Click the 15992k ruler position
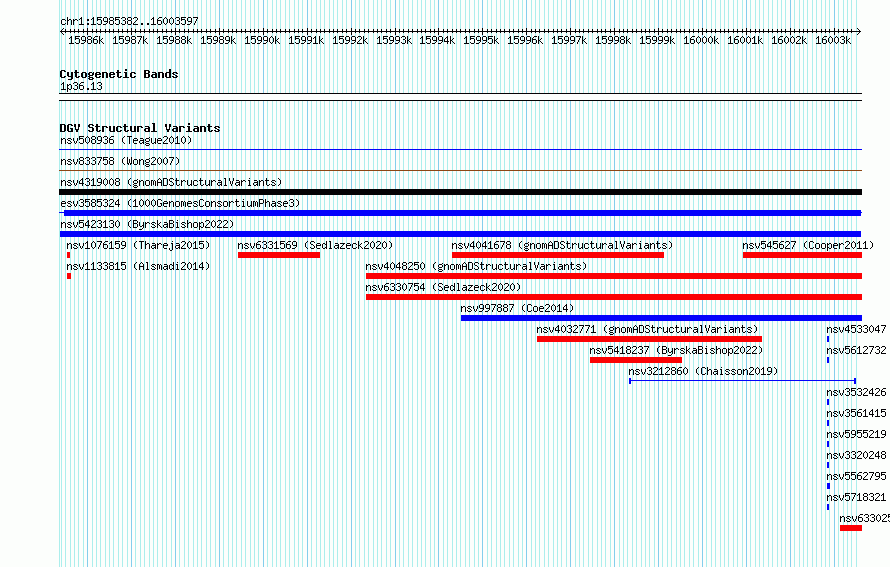The width and height of the screenshot is (890, 567). (x=350, y=40)
